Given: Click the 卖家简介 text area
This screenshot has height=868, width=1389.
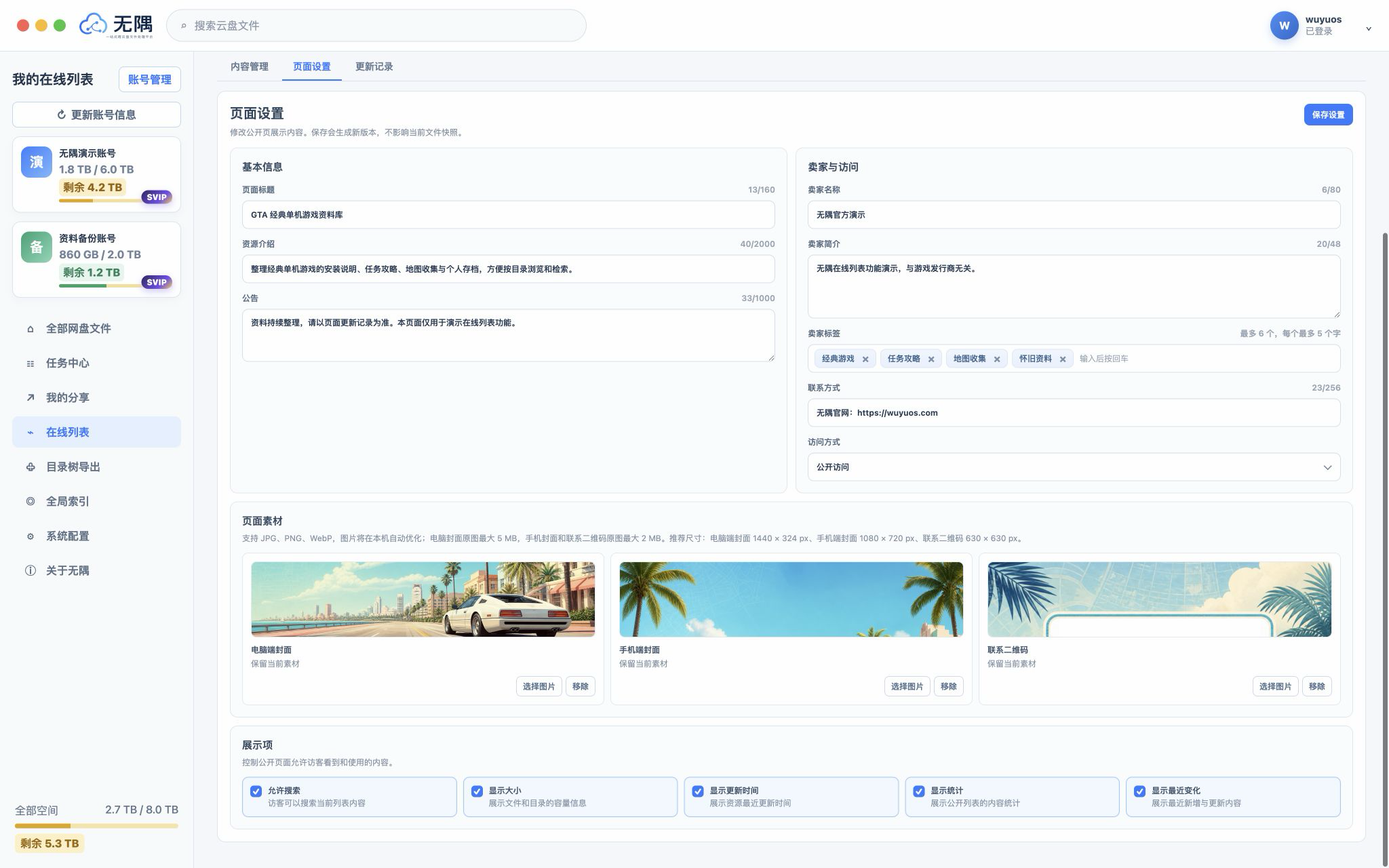Looking at the screenshot, I should (x=1074, y=286).
